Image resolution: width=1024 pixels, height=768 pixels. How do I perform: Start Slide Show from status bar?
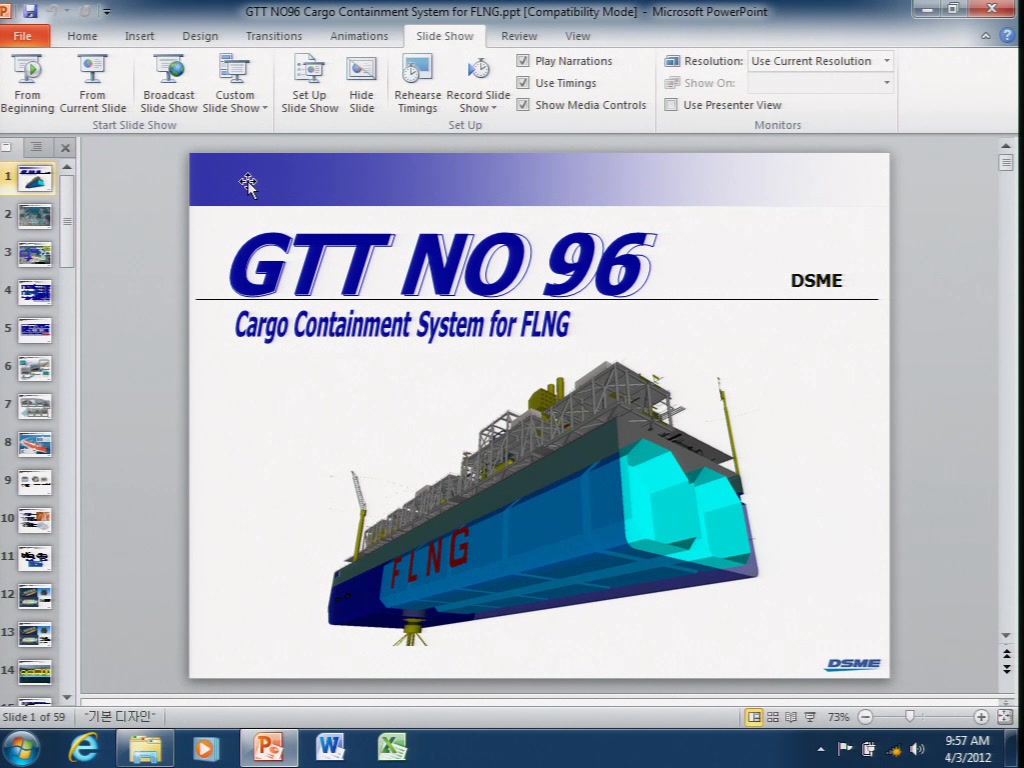point(810,717)
